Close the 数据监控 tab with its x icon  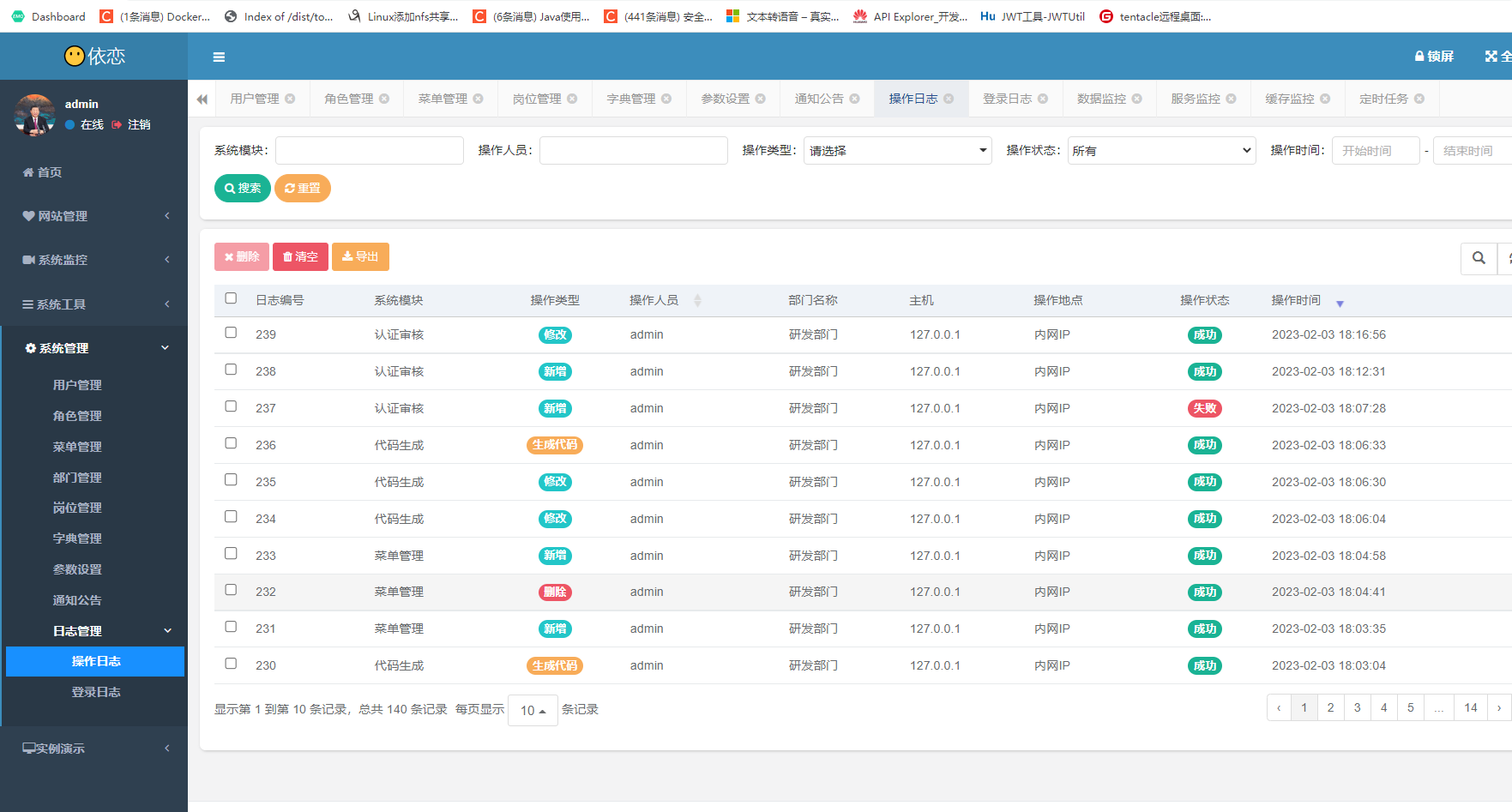pyautogui.click(x=1137, y=99)
